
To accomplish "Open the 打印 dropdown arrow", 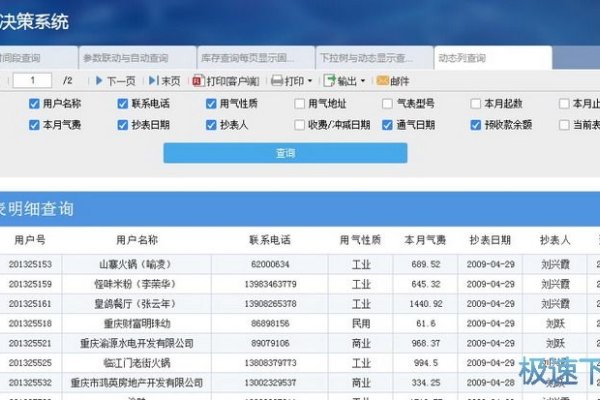I will point(310,81).
